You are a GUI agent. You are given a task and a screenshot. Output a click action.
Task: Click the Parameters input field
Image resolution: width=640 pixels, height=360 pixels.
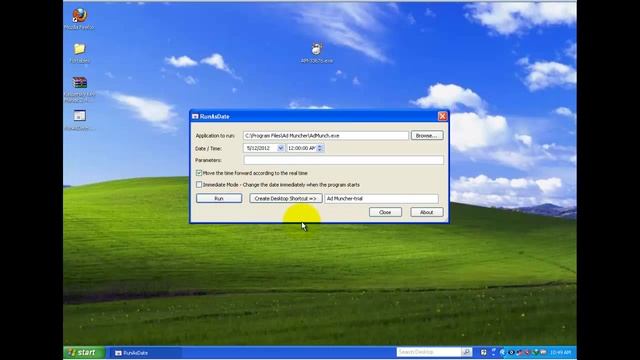pyautogui.click(x=343, y=160)
